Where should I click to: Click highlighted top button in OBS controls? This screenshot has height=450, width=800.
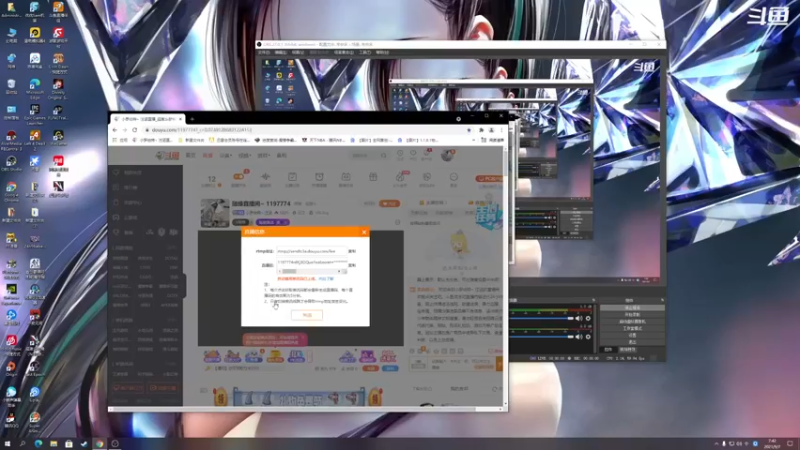click(x=632, y=308)
